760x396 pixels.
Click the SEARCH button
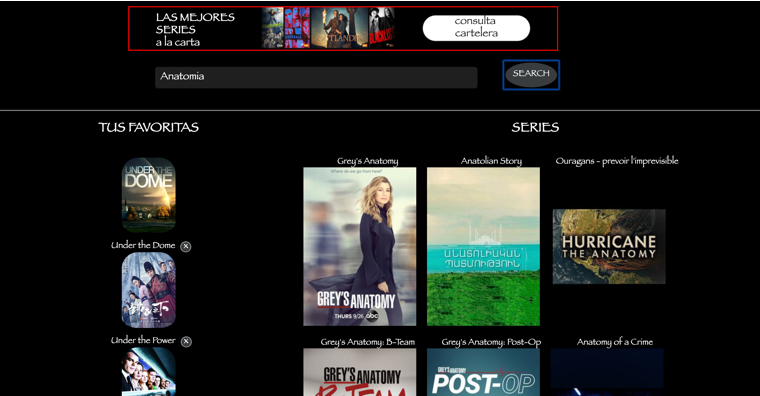531,75
